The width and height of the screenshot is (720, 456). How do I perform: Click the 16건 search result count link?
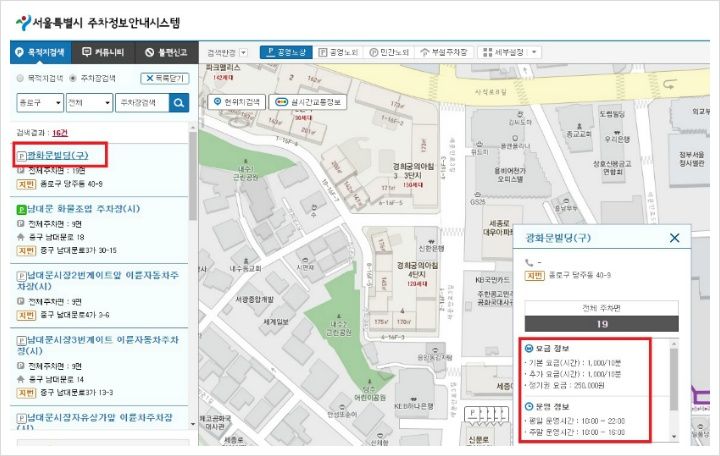coord(60,133)
